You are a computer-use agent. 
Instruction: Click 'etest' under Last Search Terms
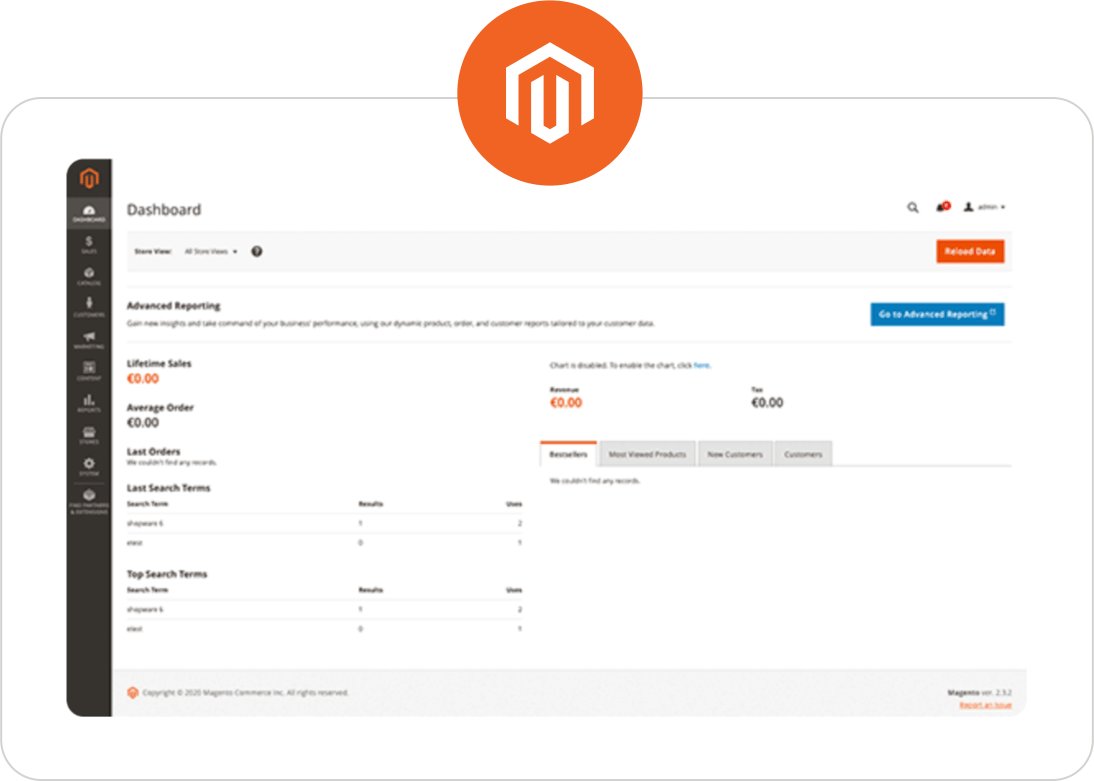(135, 542)
